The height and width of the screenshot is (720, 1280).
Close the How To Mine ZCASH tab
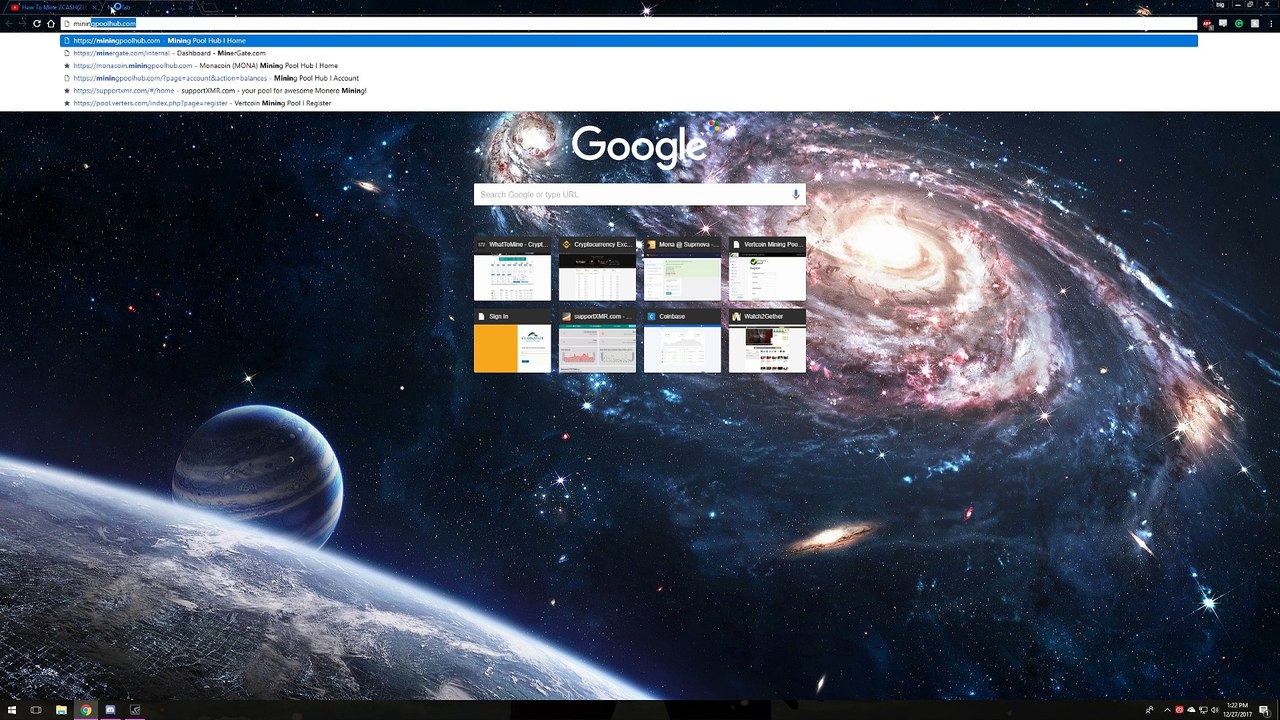[x=93, y=7]
